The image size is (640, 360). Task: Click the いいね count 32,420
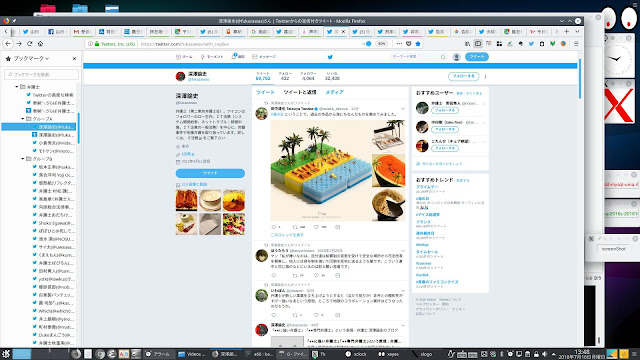332,76
